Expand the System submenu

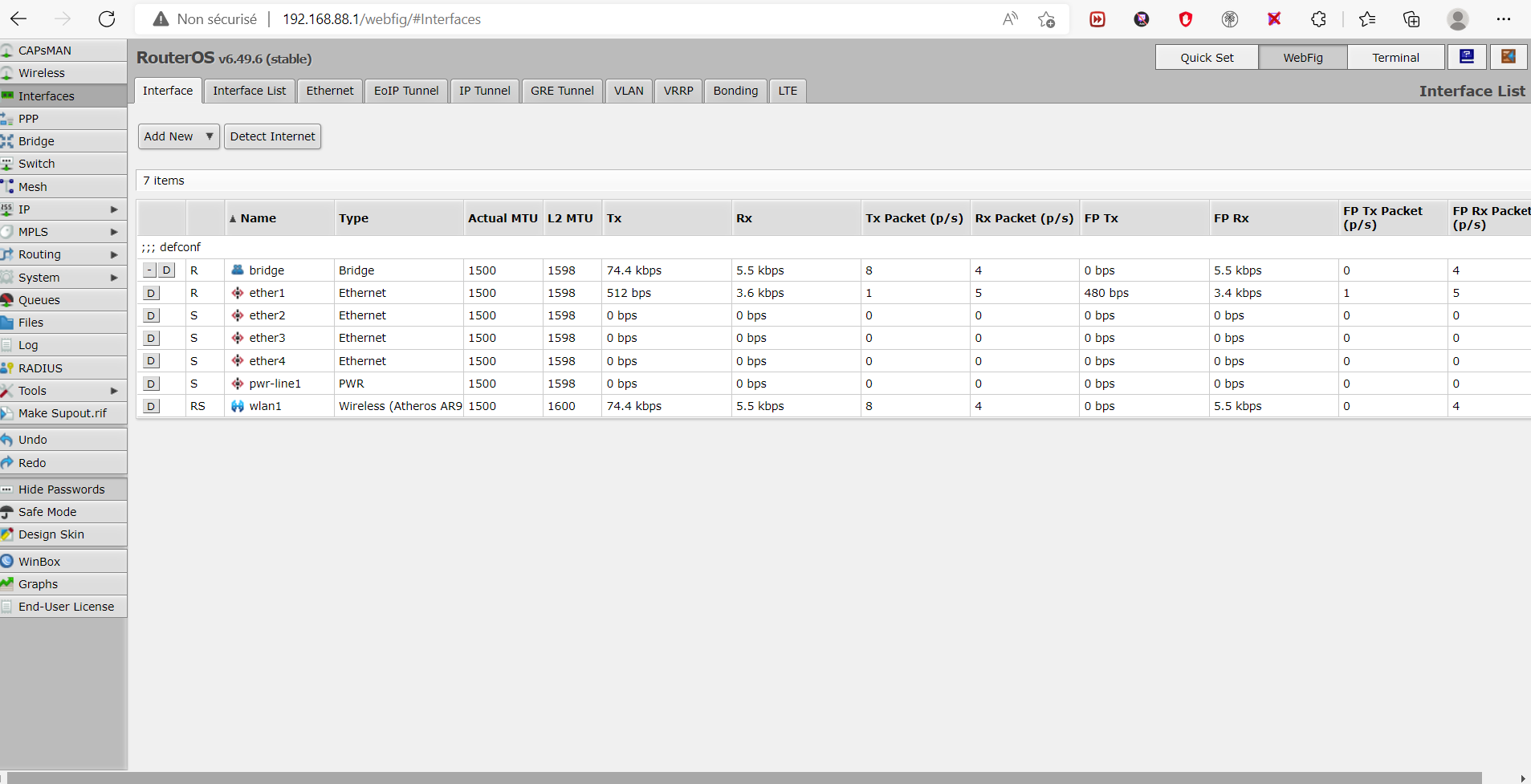tap(114, 278)
